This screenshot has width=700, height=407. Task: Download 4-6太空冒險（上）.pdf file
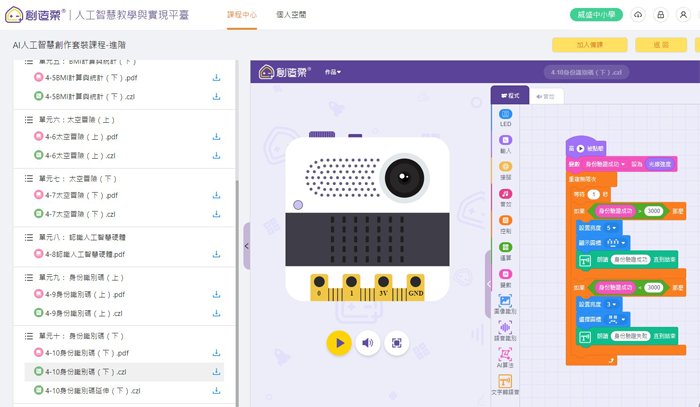(216, 137)
